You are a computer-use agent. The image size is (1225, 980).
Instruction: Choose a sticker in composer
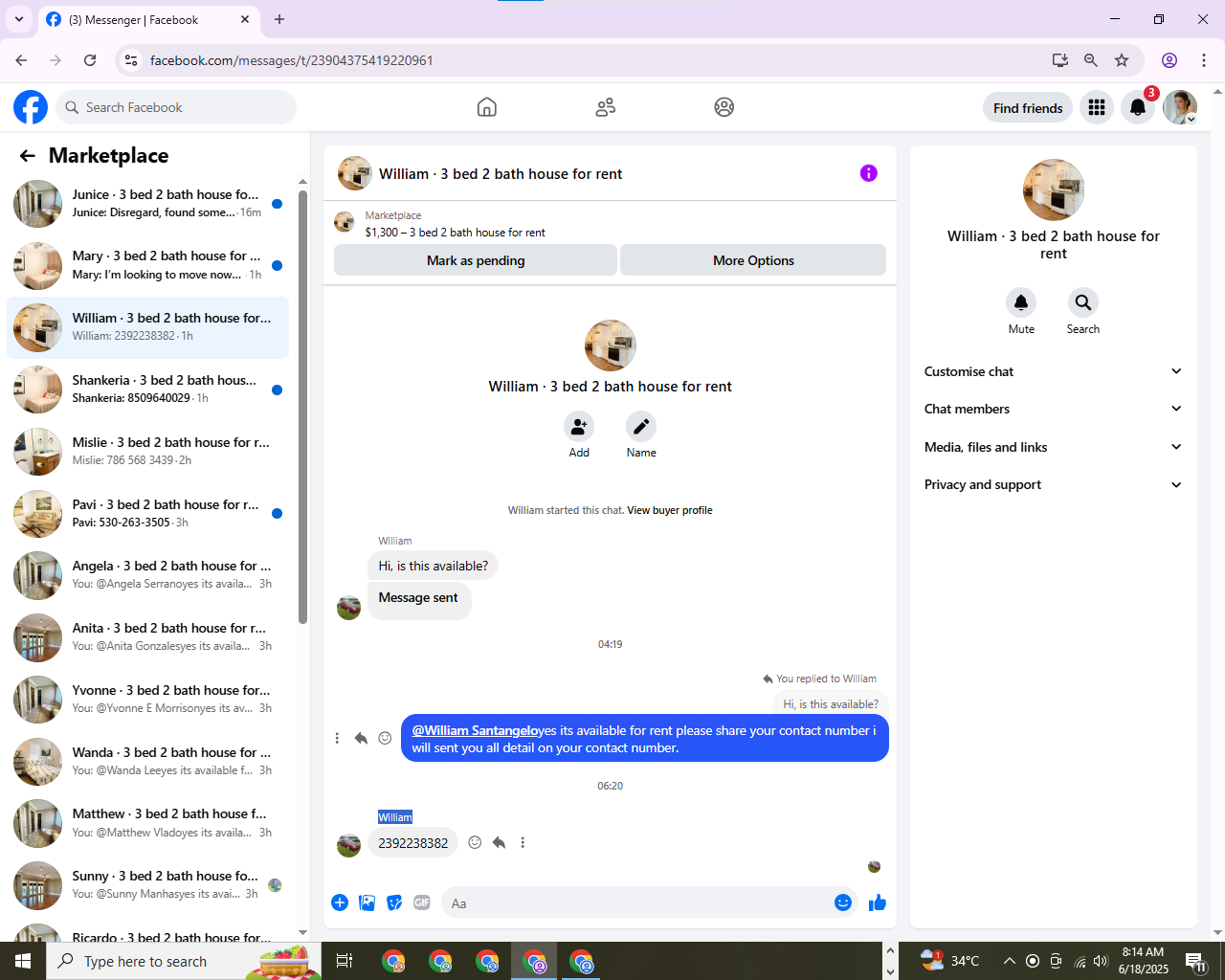coord(394,902)
